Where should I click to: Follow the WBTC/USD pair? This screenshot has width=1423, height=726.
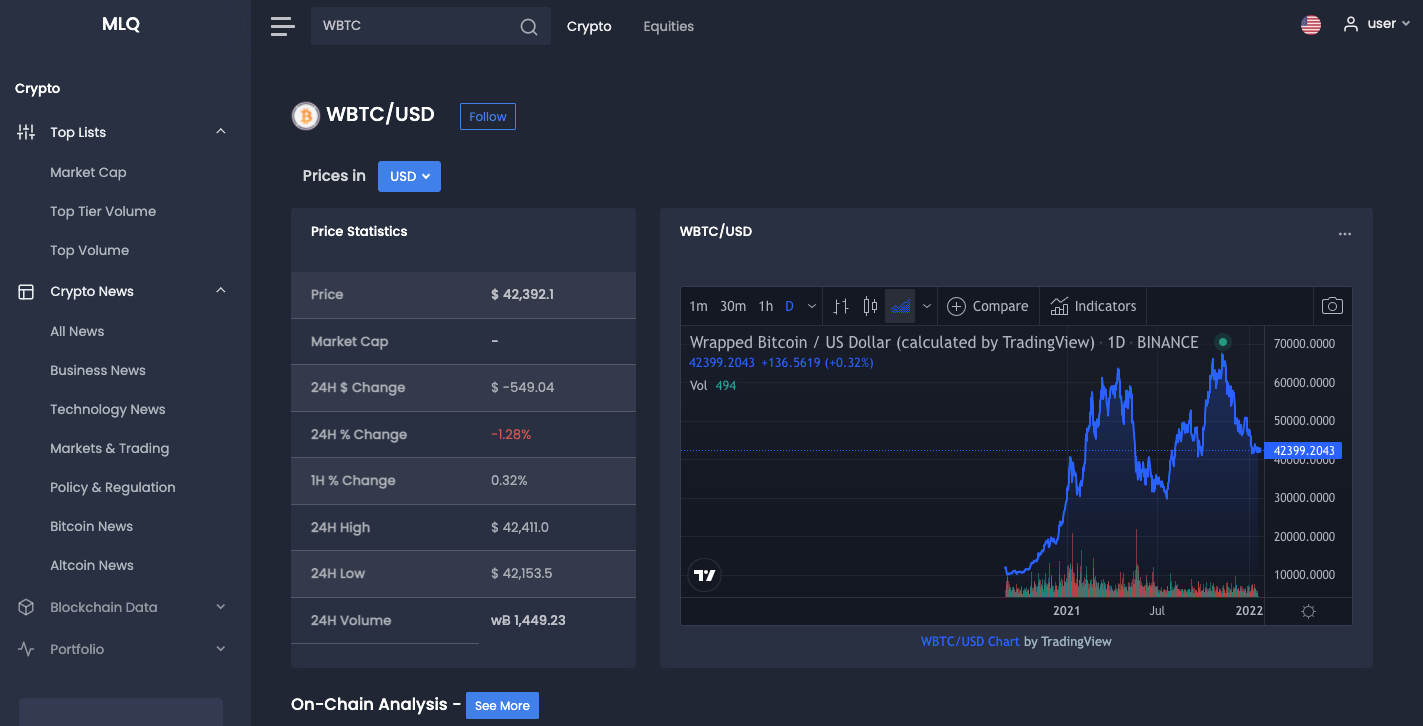pyautogui.click(x=488, y=117)
